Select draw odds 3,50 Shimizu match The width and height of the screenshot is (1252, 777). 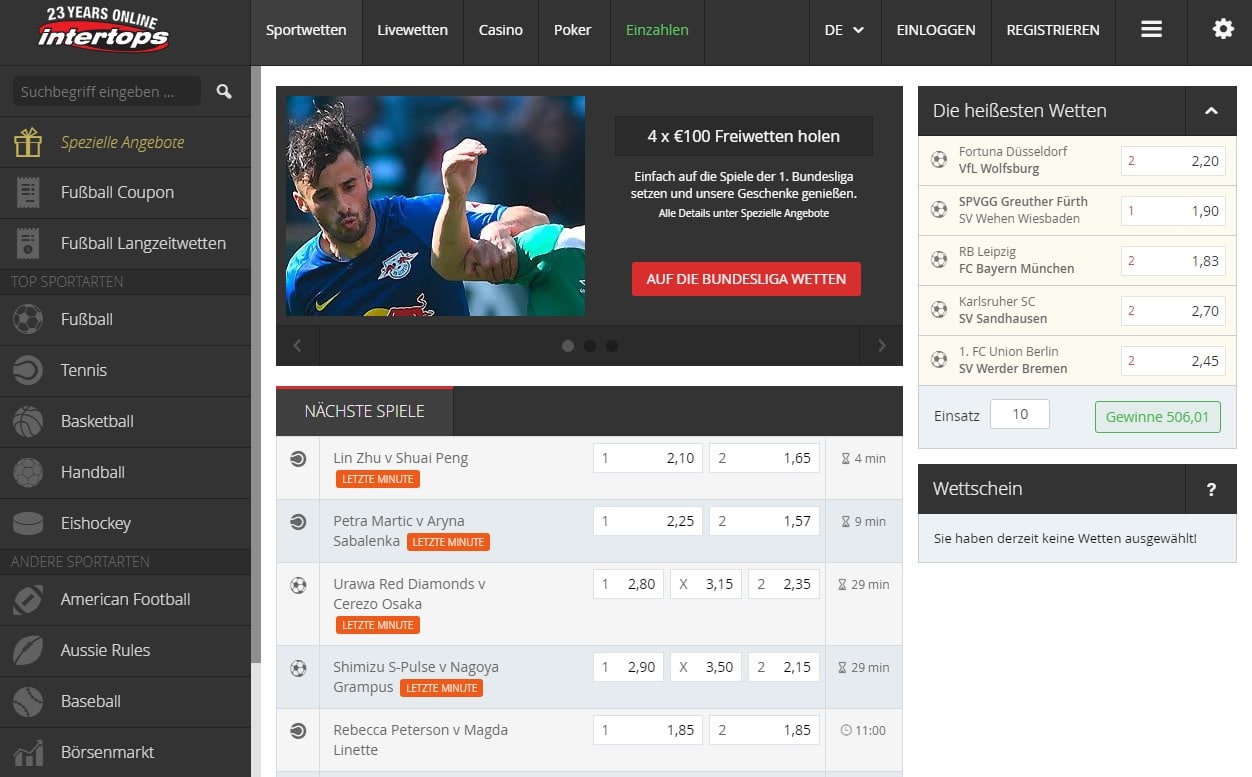pos(706,667)
